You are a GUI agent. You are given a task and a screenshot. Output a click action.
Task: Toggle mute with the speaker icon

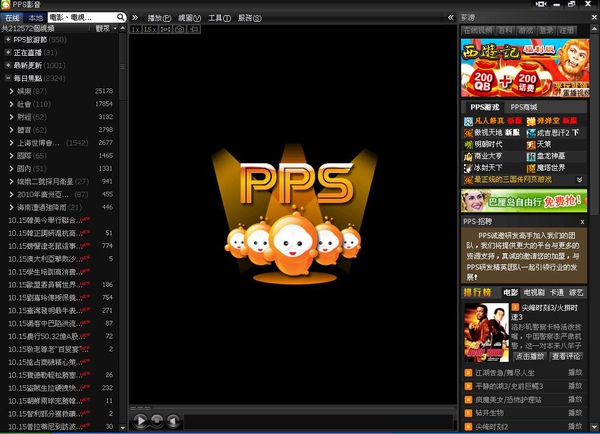point(173,421)
